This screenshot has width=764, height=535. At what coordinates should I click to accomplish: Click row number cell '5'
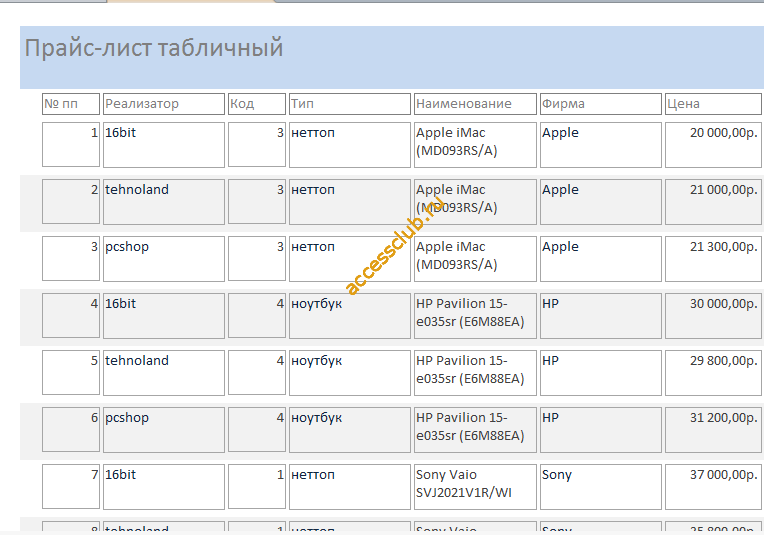(71, 373)
